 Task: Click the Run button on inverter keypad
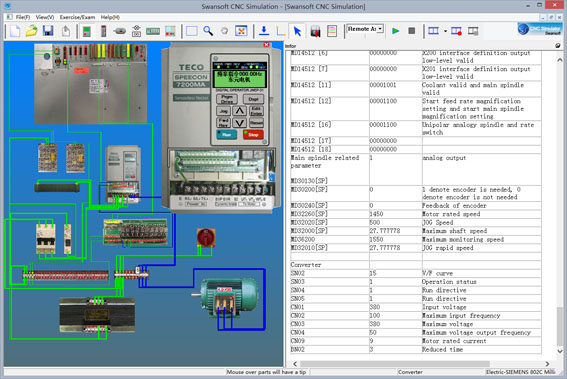pos(227,135)
